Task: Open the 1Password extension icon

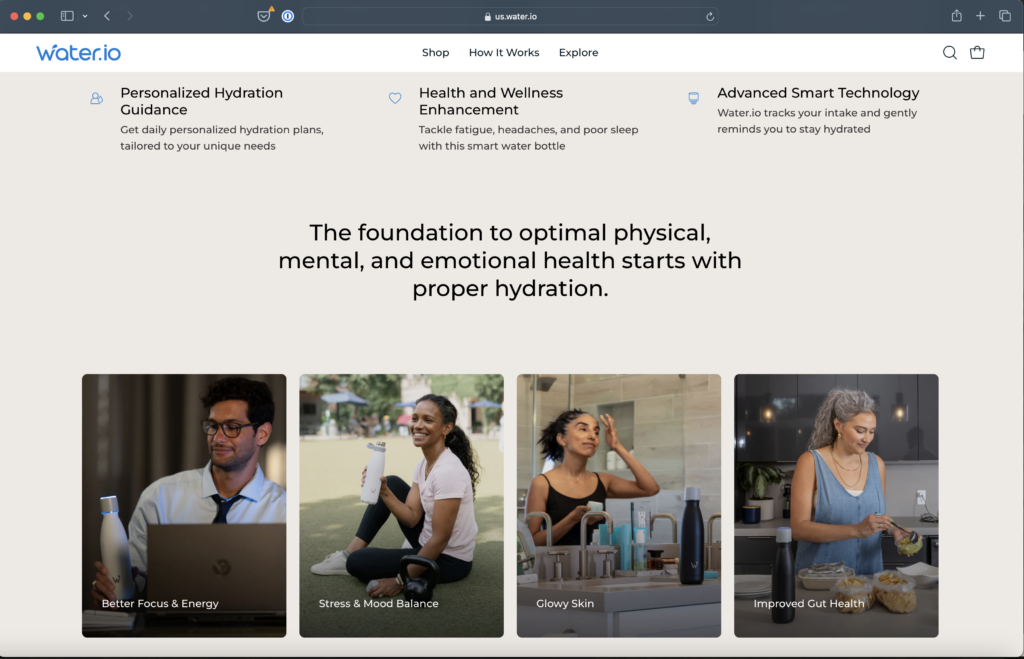Action: pyautogui.click(x=288, y=16)
